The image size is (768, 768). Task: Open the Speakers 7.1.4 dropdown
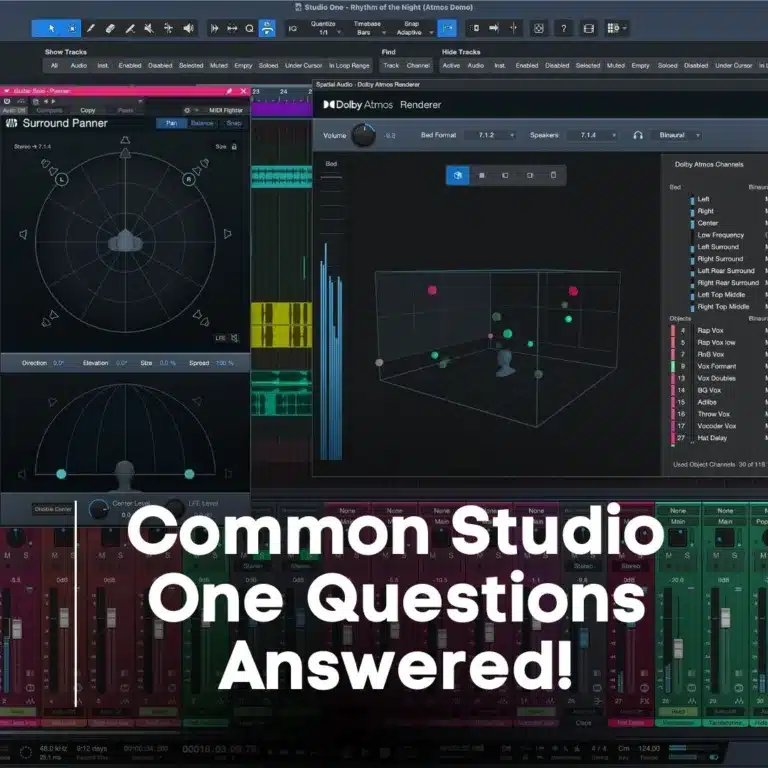592,135
